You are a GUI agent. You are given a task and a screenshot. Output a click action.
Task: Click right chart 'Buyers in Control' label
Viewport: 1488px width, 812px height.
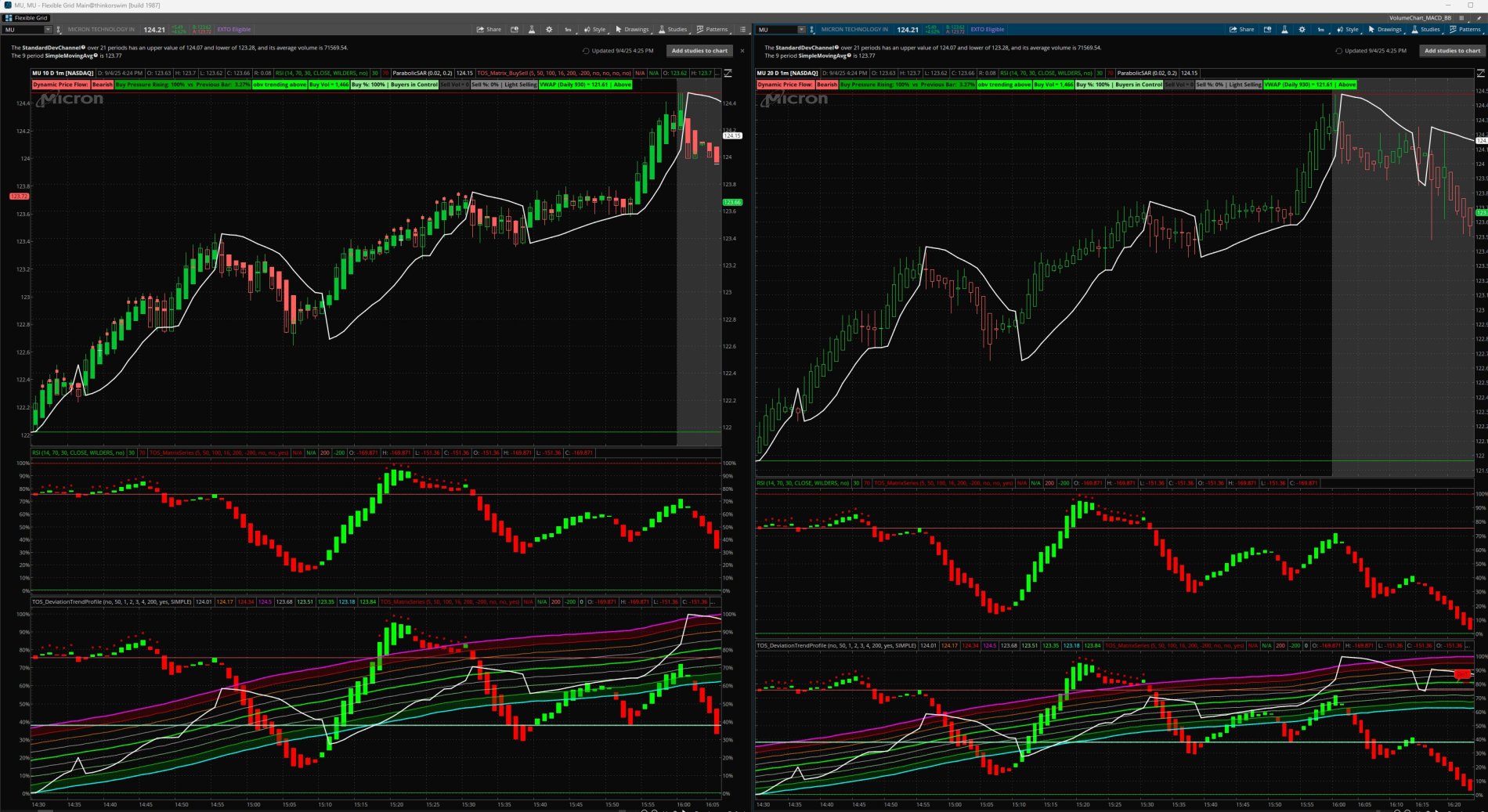coord(1139,85)
